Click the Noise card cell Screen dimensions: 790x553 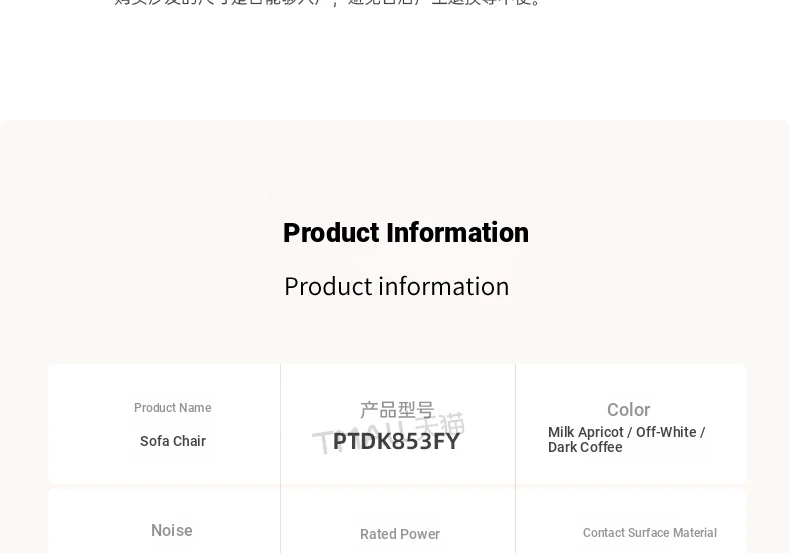click(x=164, y=521)
